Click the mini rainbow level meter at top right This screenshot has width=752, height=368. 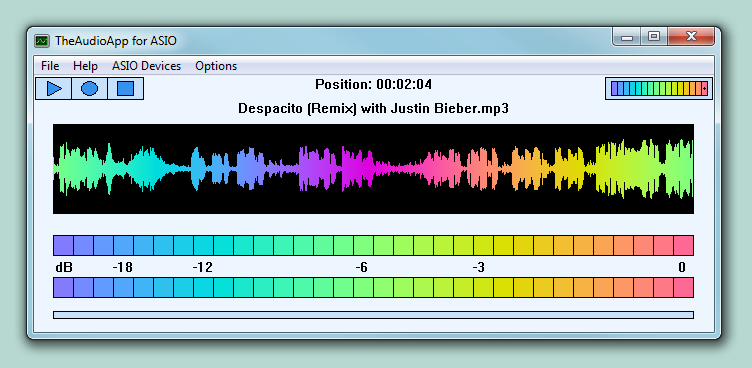click(659, 88)
